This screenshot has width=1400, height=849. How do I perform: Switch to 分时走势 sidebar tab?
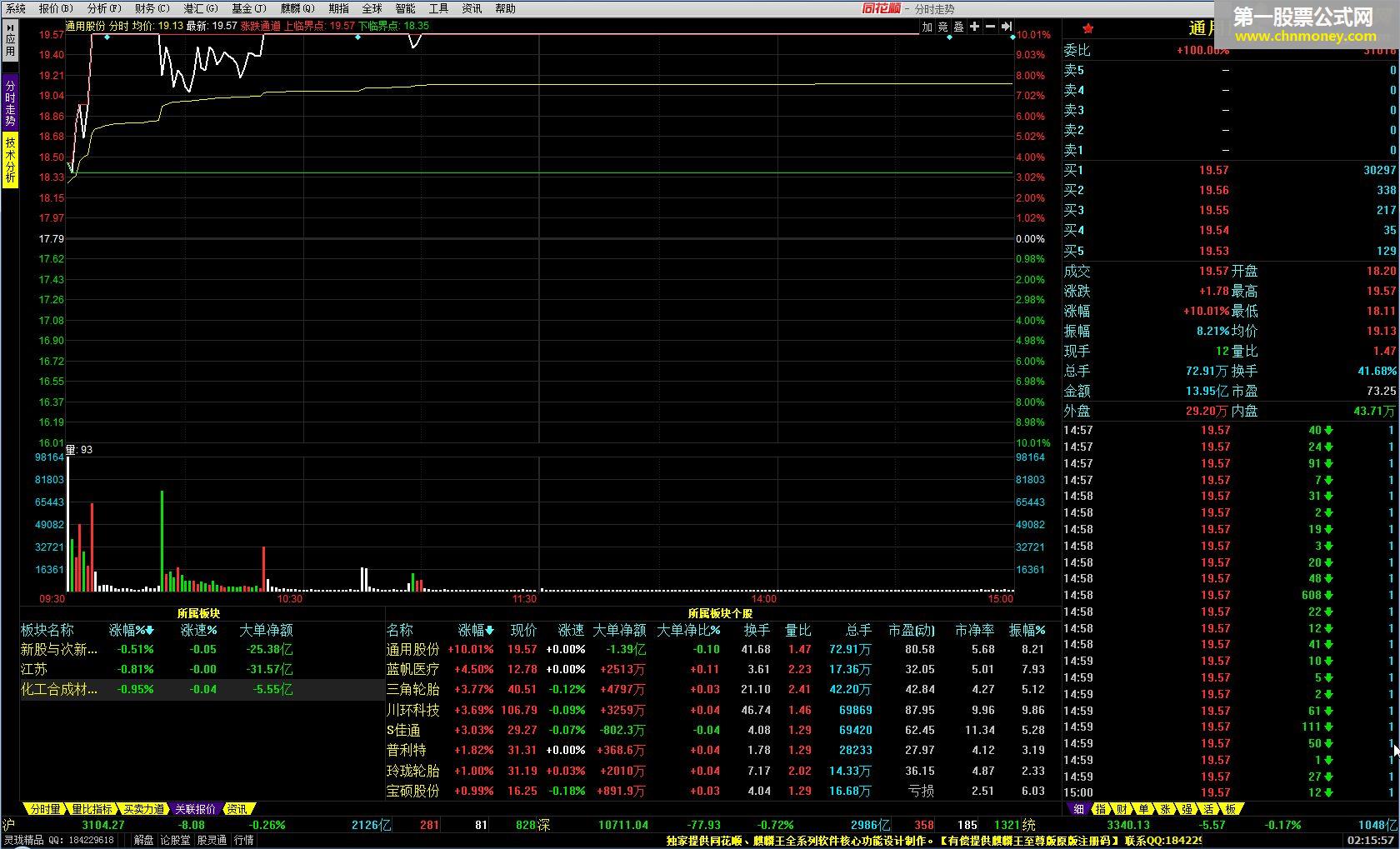point(10,102)
